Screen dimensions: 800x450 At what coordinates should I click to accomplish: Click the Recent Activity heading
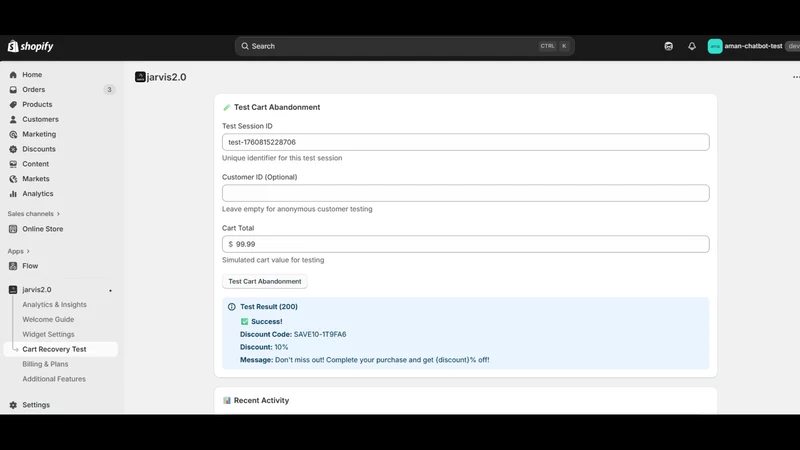tap(261, 401)
